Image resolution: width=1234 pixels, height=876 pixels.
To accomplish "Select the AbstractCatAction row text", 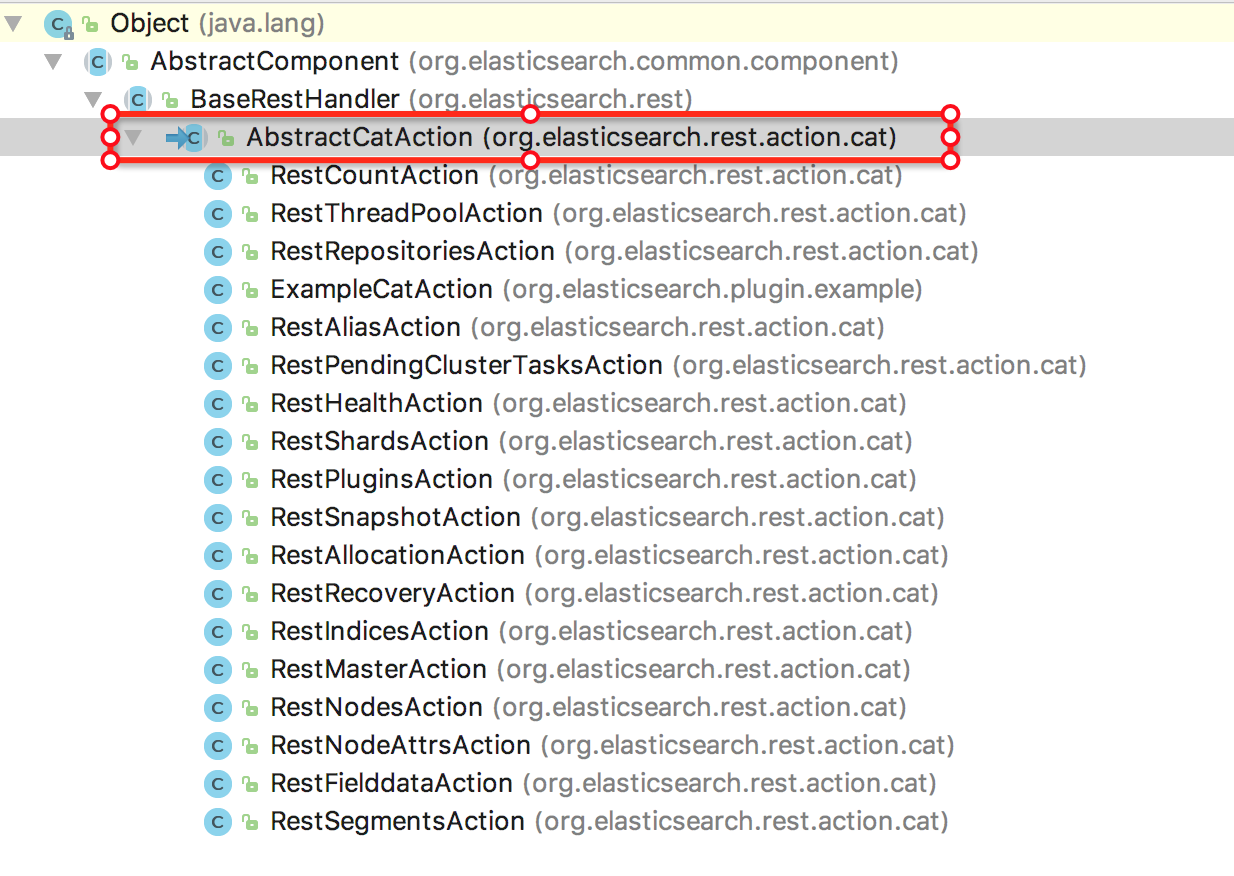I will 571,137.
